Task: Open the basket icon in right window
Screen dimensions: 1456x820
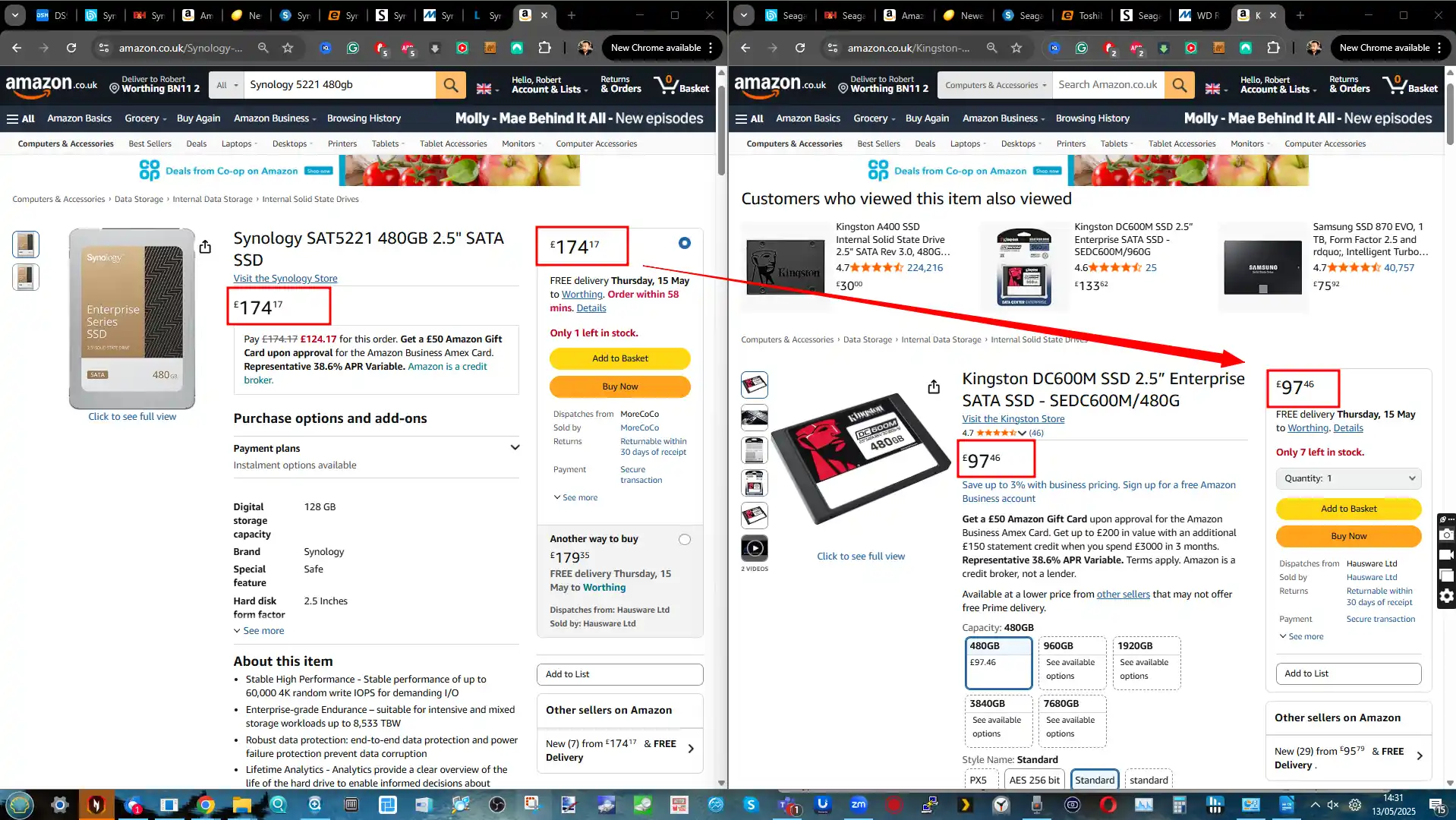Action: [1410, 84]
